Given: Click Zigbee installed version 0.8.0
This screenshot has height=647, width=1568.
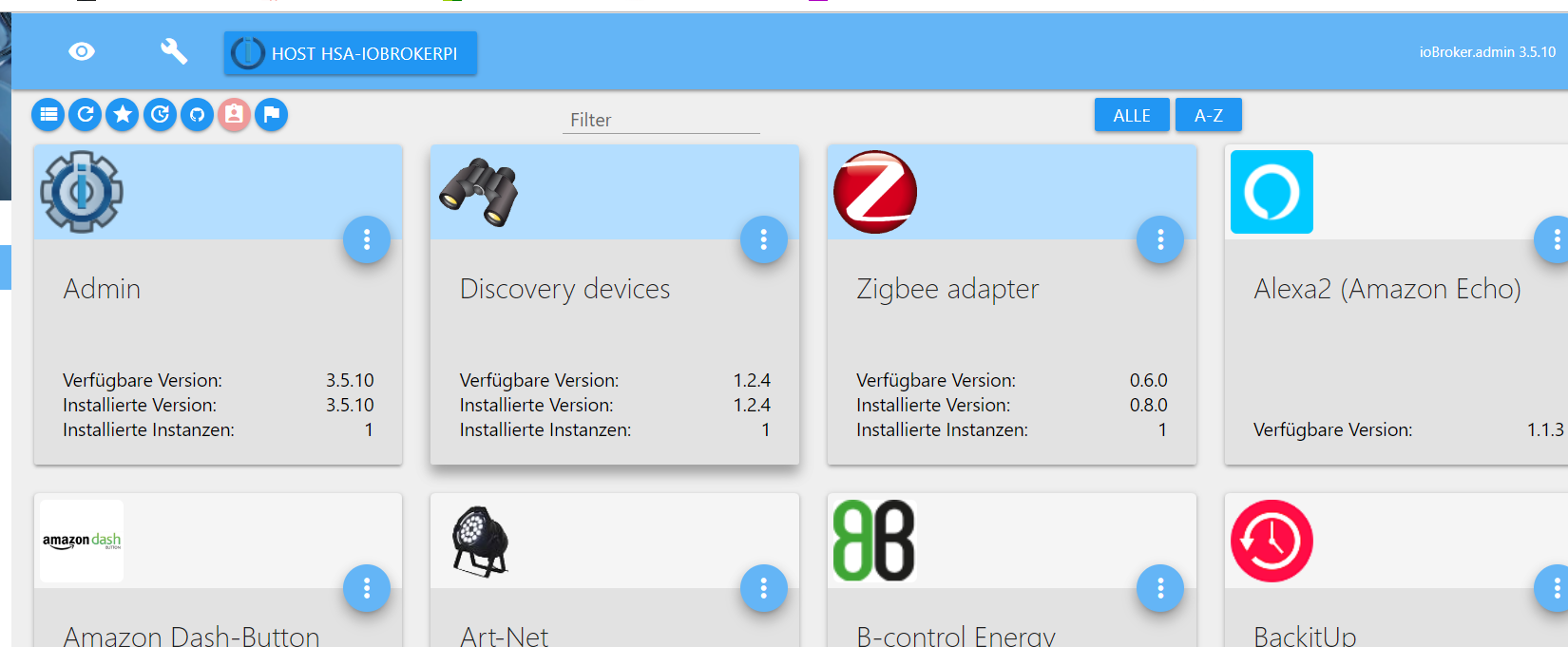Looking at the screenshot, I should click(1148, 405).
